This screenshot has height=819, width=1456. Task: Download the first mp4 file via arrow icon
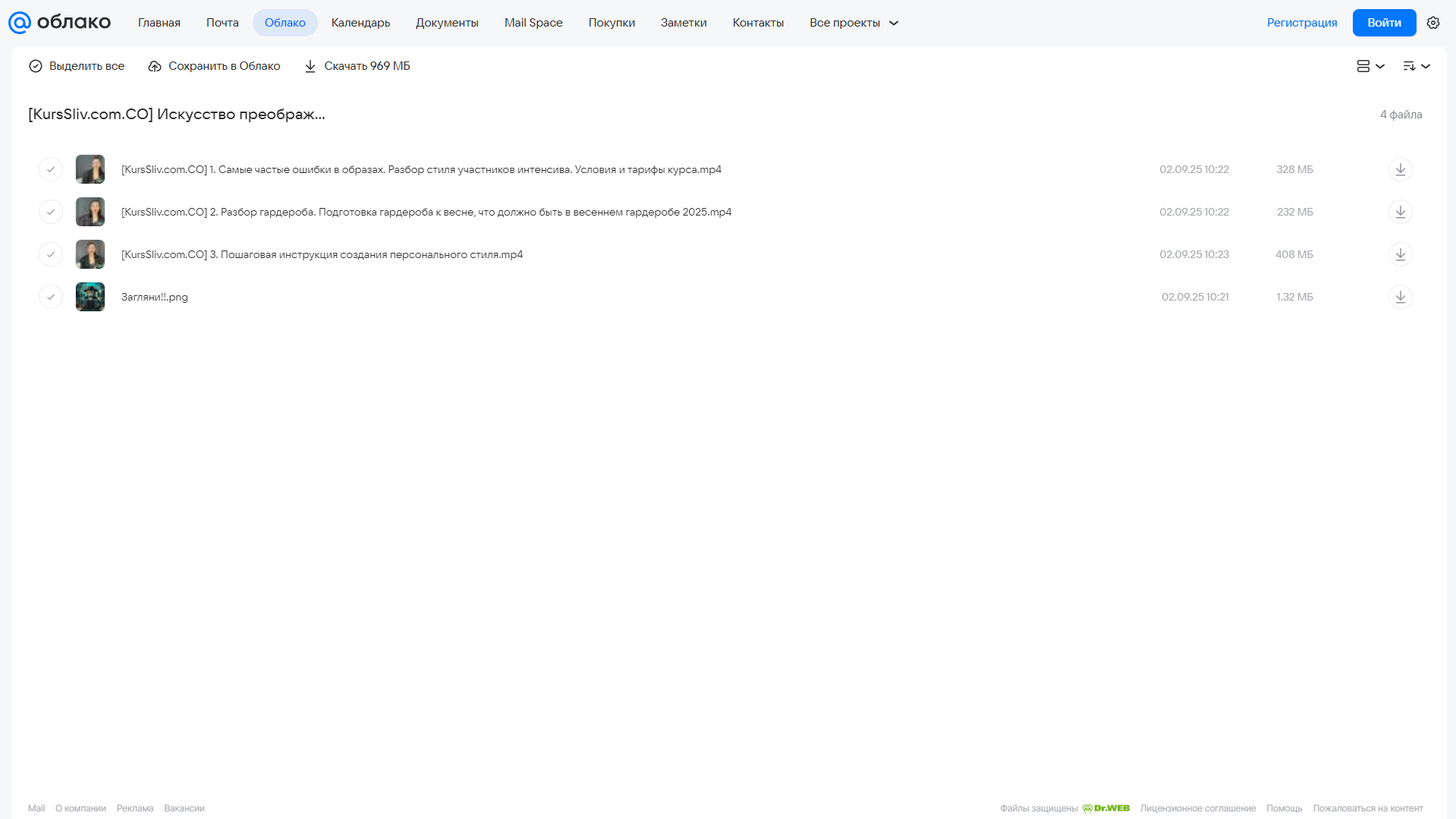1400,169
